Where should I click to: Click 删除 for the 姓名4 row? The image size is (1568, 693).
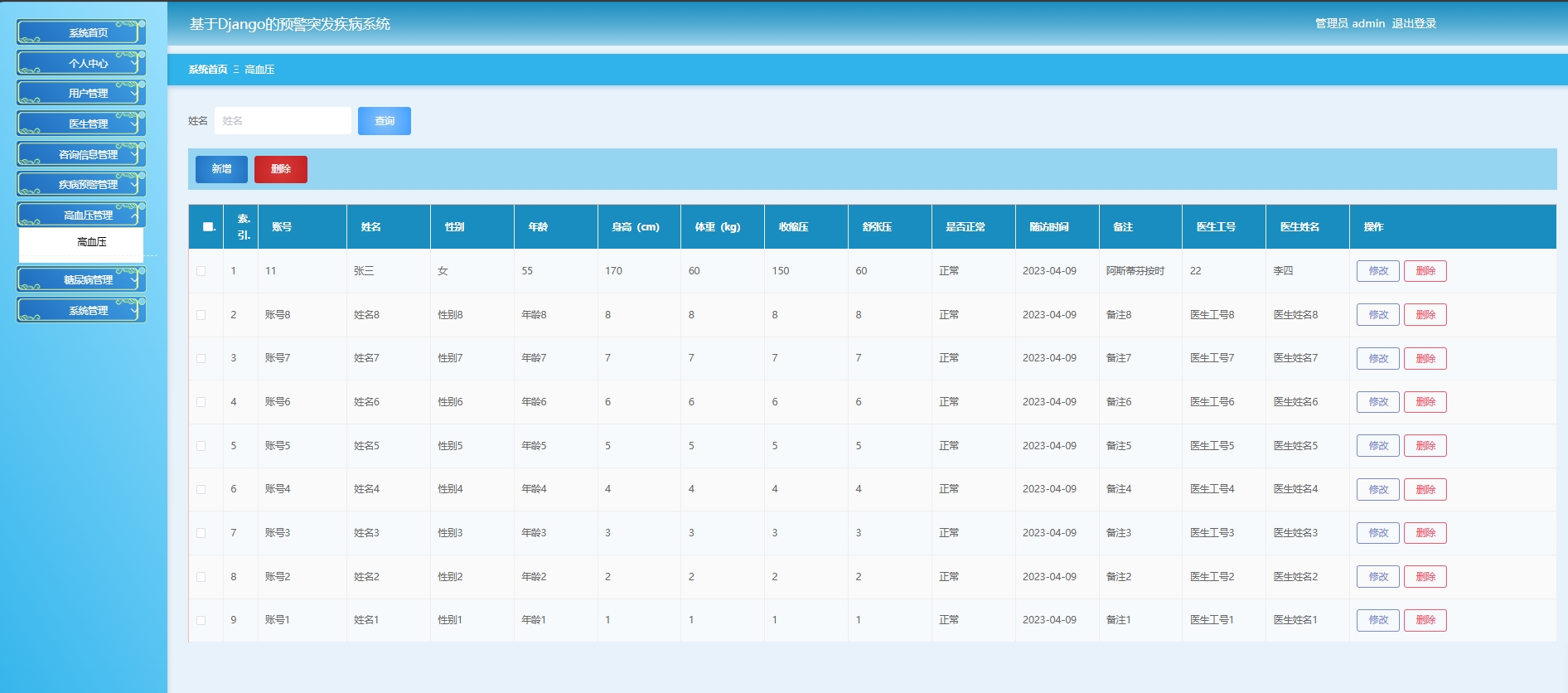[1425, 489]
